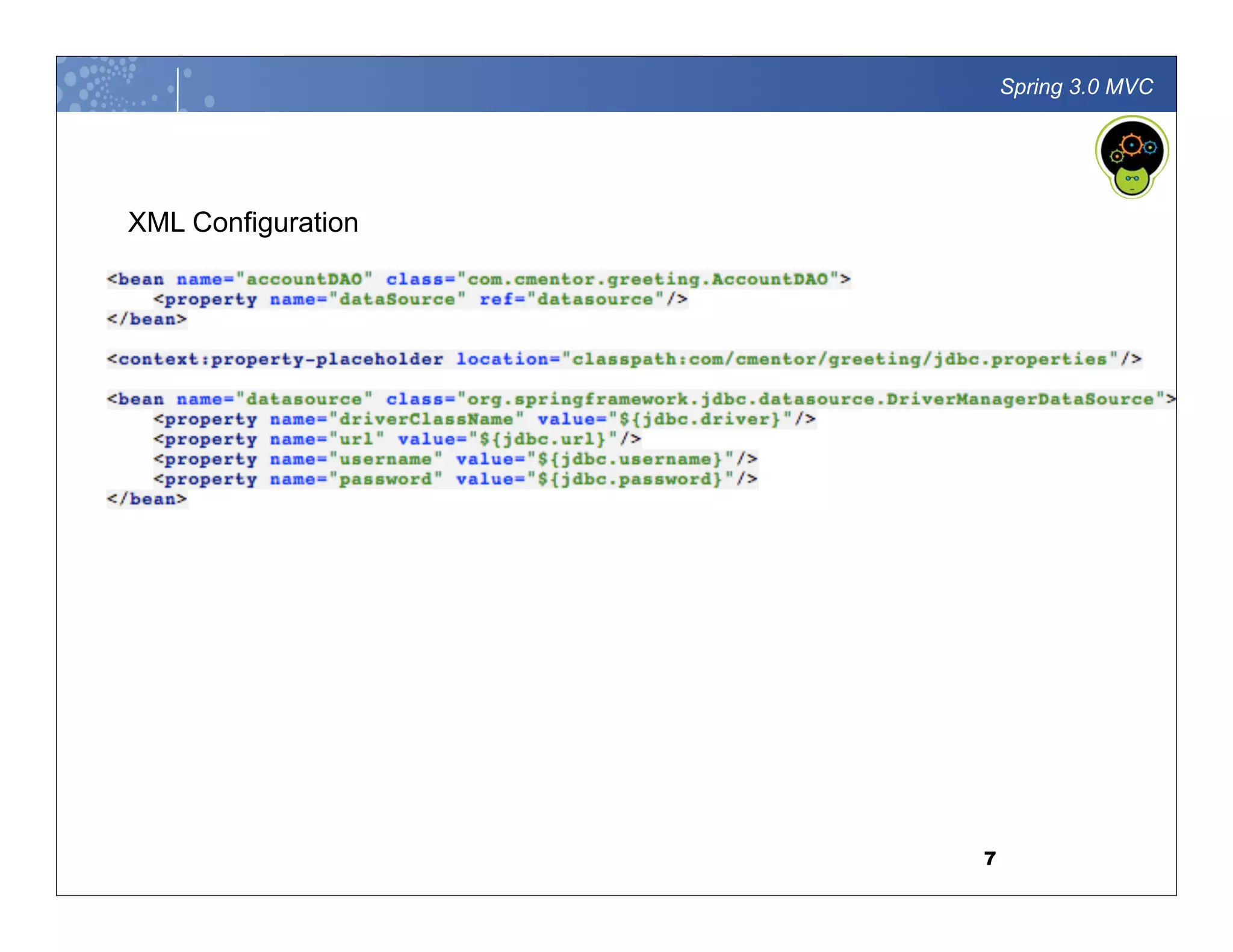This screenshot has width=1233, height=952.
Task: Click the accountDAO bean name value
Action: [x=304, y=280]
